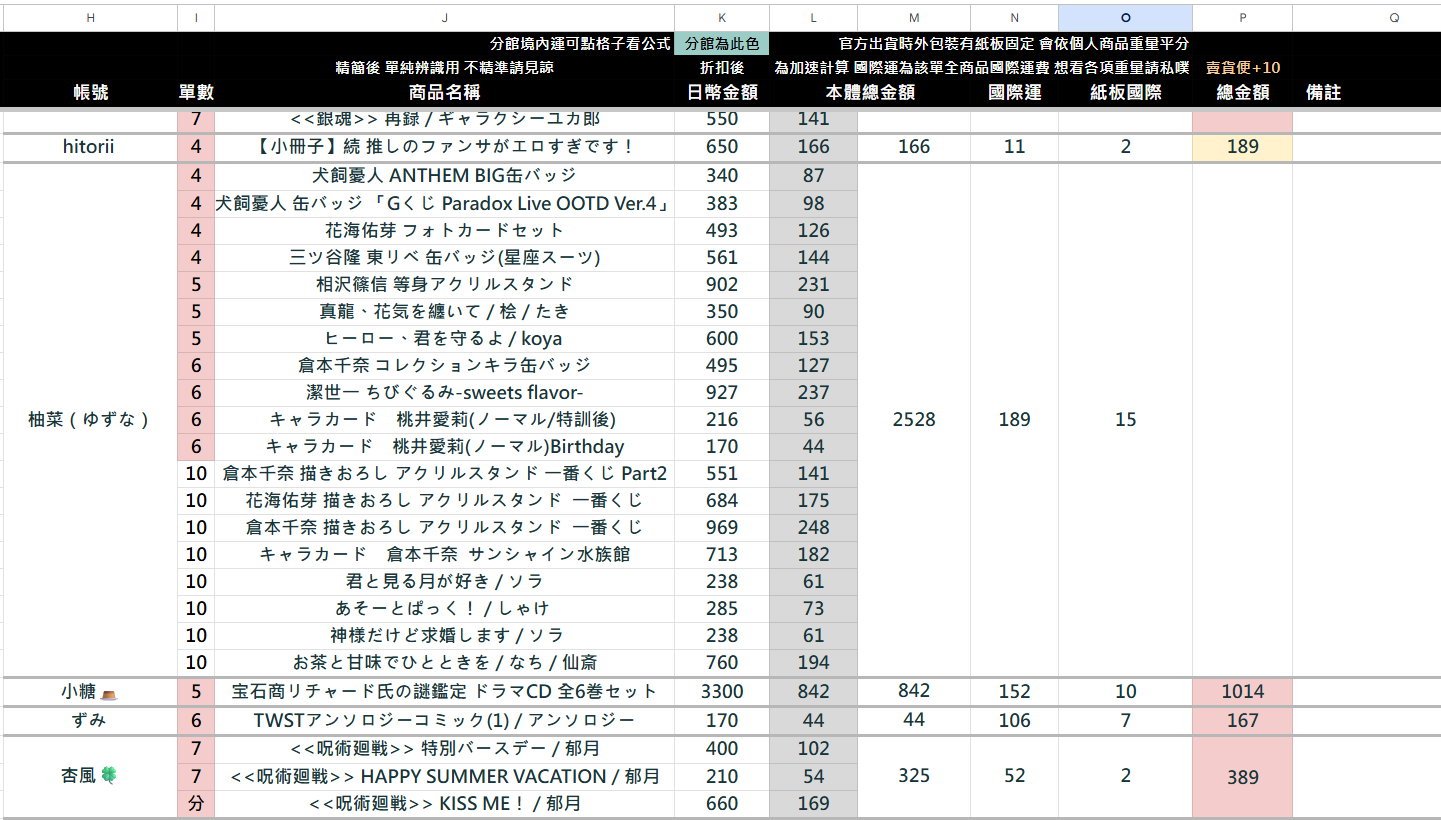
Task: Click the pink total cell 167
Action: [1242, 720]
